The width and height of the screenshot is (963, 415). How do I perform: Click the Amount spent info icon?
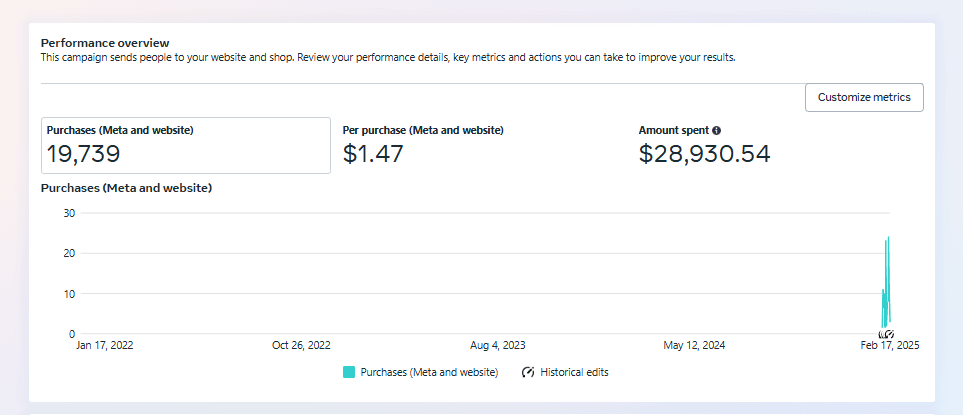click(x=717, y=130)
